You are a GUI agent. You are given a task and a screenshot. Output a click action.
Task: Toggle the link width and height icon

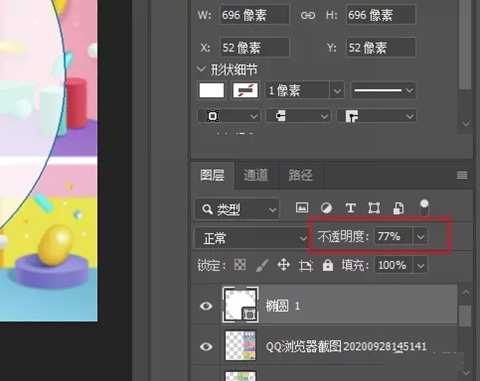pyautogui.click(x=308, y=15)
